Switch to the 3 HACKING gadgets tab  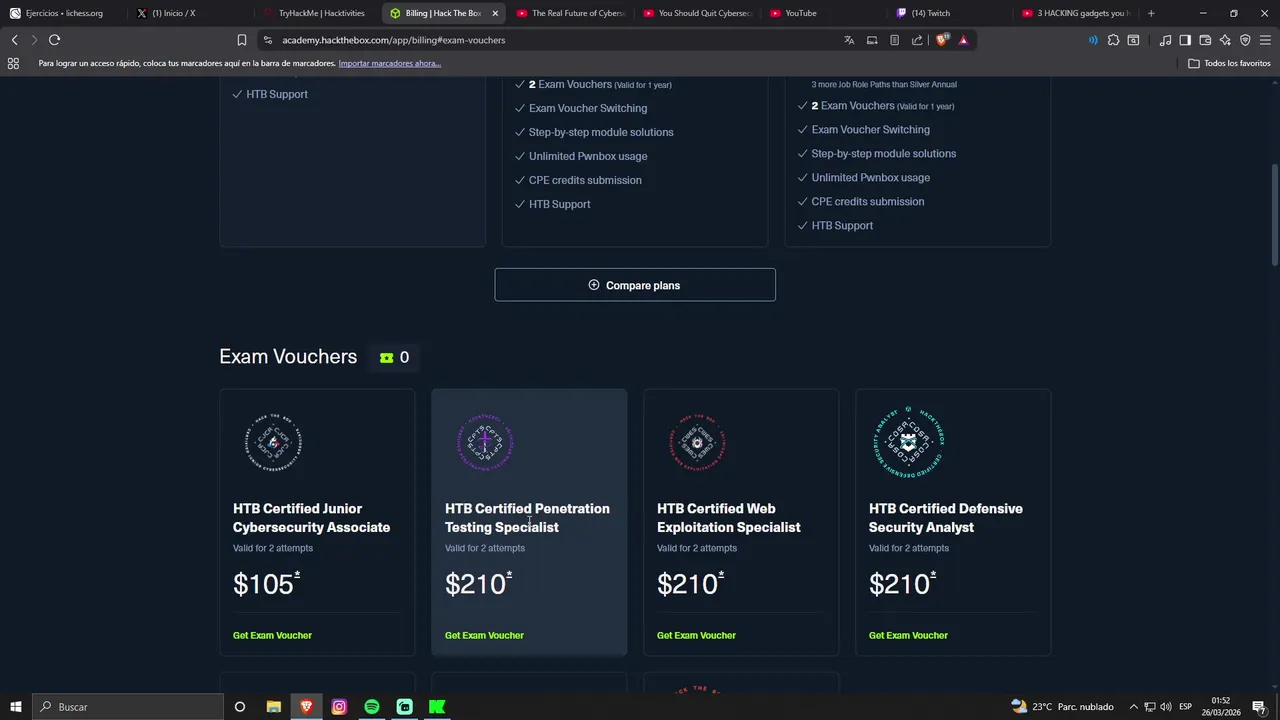(x=1075, y=13)
